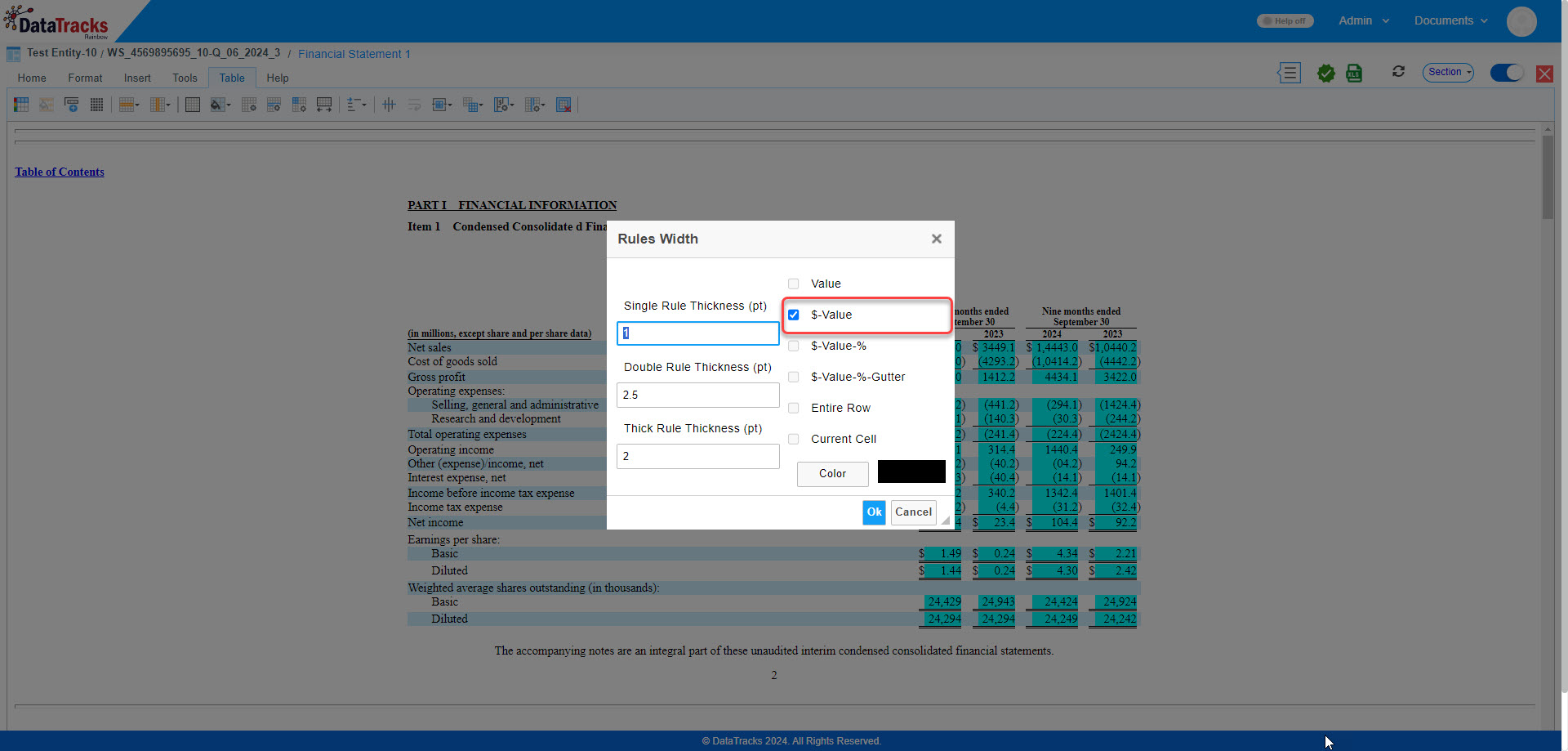The width and height of the screenshot is (1568, 751).
Task: Click the refresh arrows icon
Action: (x=1398, y=72)
